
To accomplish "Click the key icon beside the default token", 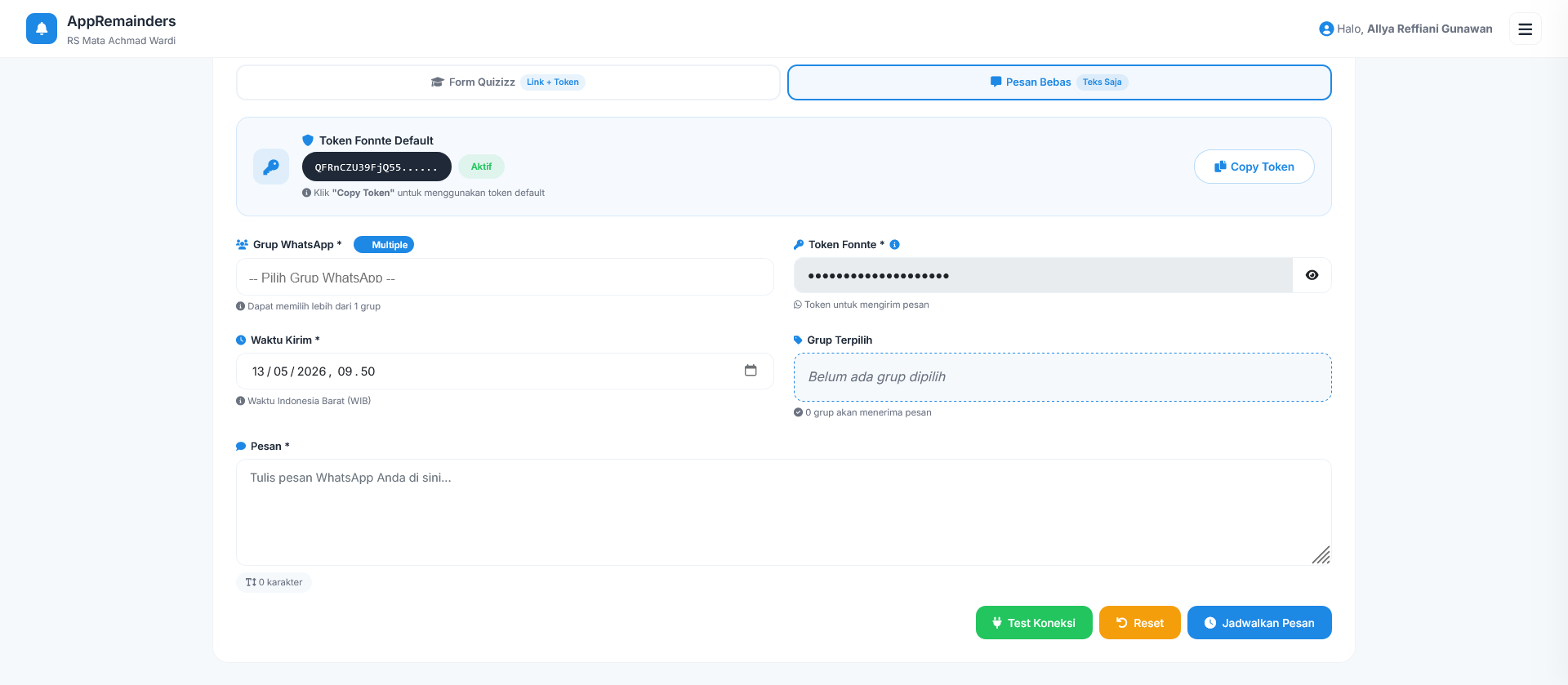I will click(271, 167).
